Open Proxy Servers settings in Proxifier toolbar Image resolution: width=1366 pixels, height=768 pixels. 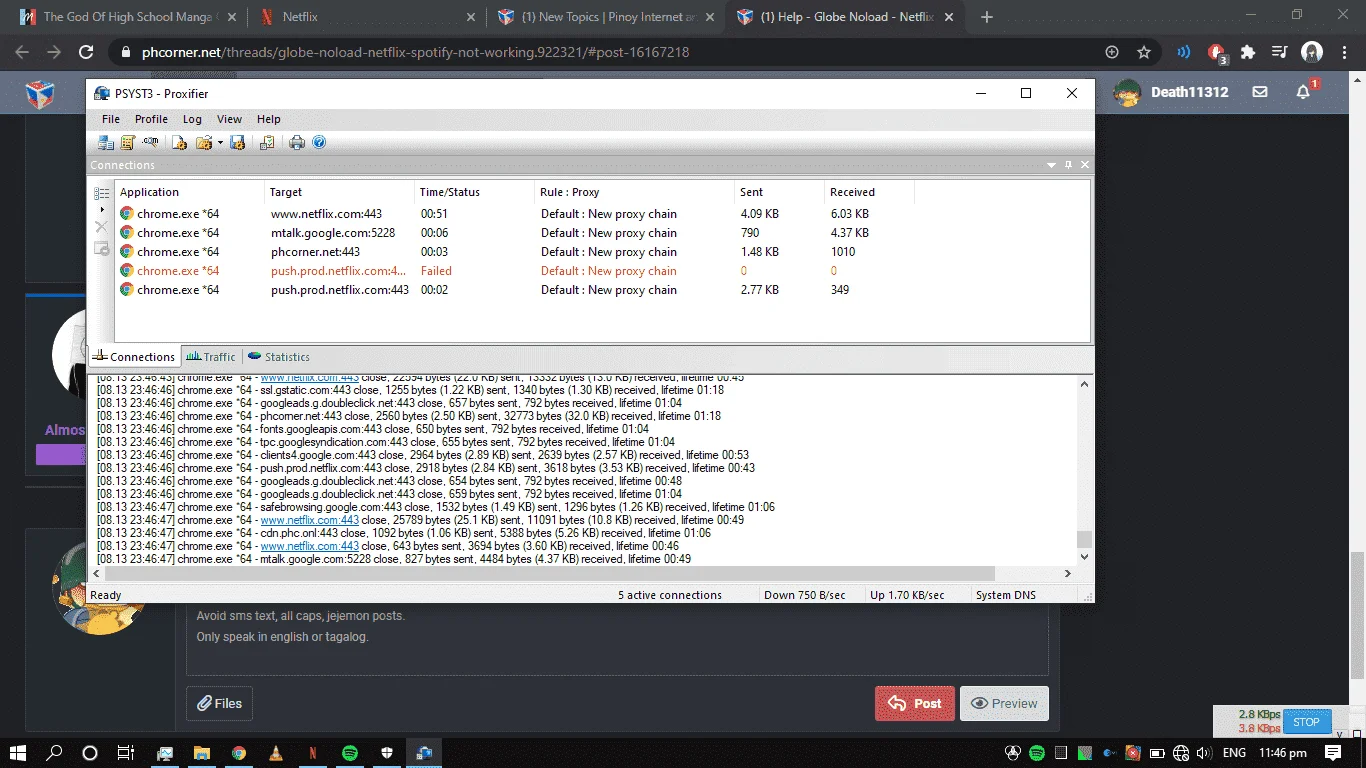pyautogui.click(x=106, y=143)
